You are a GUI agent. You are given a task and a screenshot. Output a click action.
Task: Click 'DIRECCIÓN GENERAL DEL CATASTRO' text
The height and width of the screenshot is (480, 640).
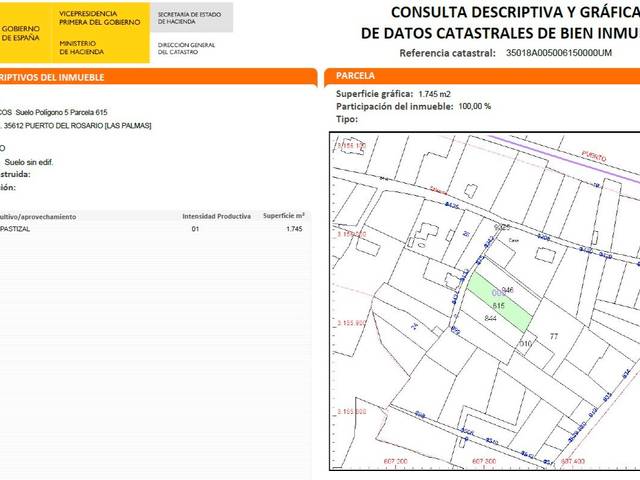[186, 49]
